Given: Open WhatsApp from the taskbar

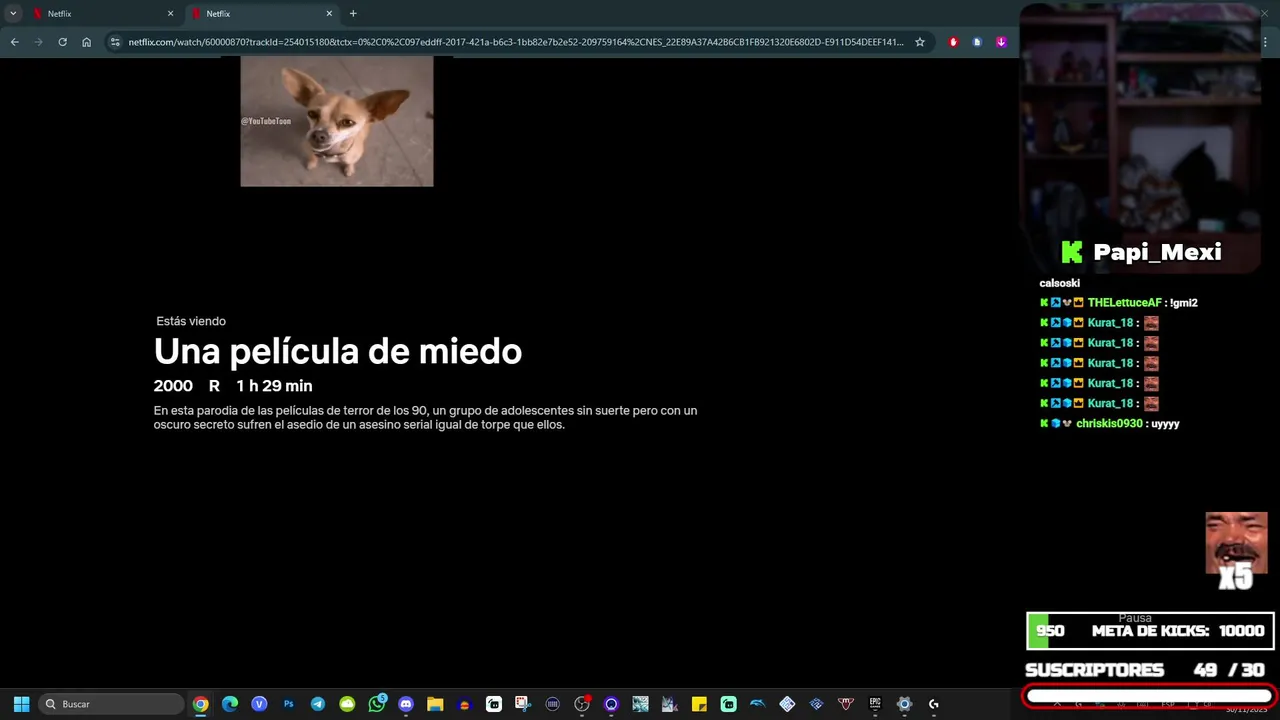Looking at the screenshot, I should tap(377, 704).
